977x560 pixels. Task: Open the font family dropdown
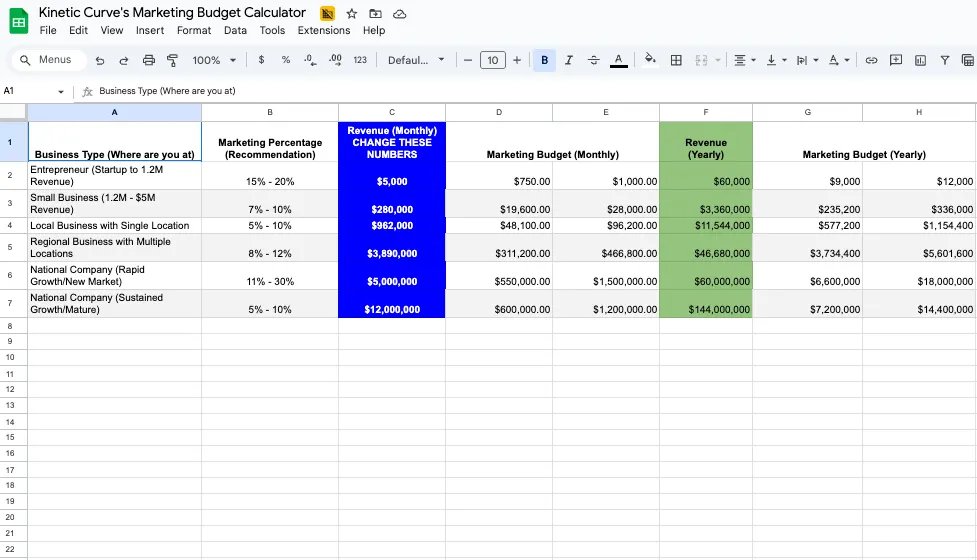click(416, 60)
